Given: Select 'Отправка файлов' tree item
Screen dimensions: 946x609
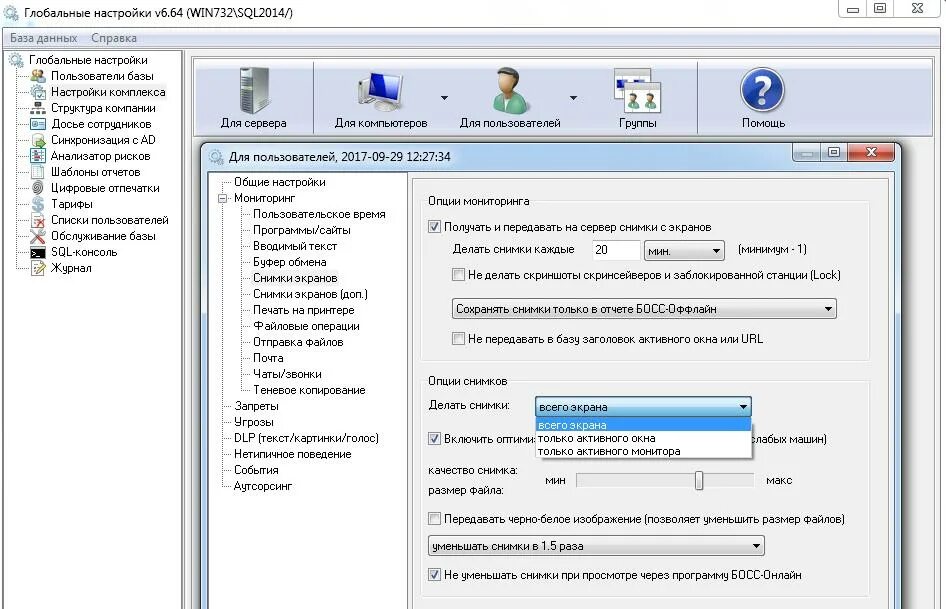Looking at the screenshot, I should (297, 342).
